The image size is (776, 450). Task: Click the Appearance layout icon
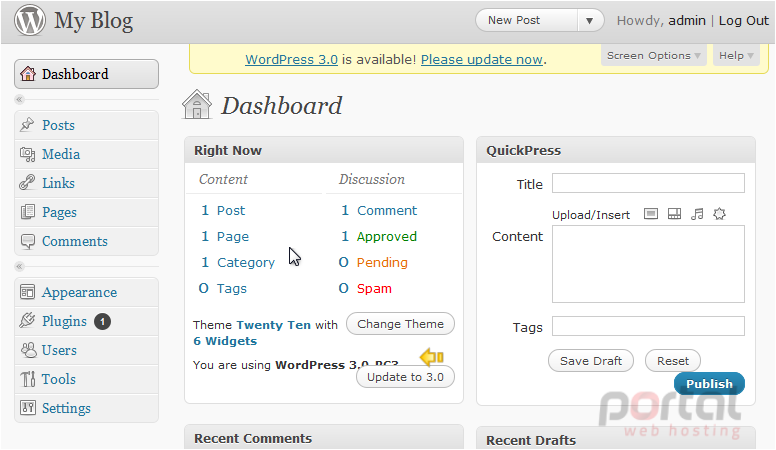[x=27, y=292]
